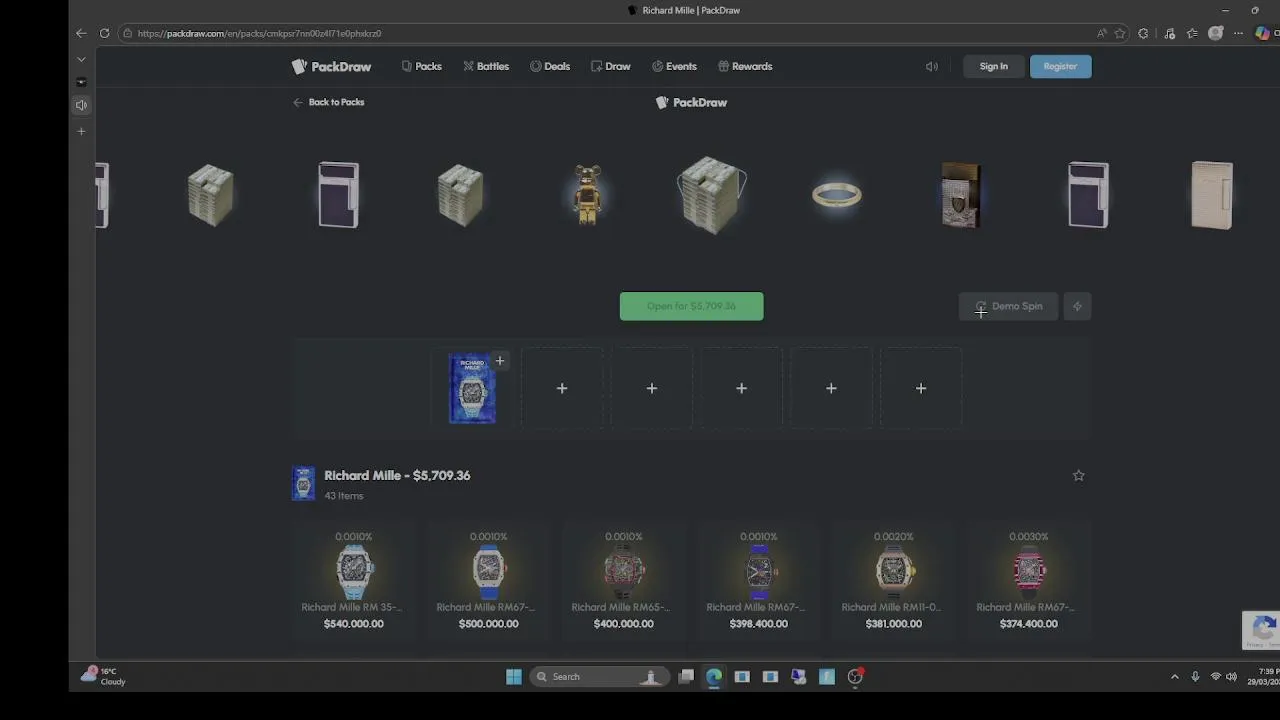Viewport: 1280px width, 720px height.
Task: Open the $500,000.00 Richard Mille RM67 watch
Action: click(x=488, y=581)
